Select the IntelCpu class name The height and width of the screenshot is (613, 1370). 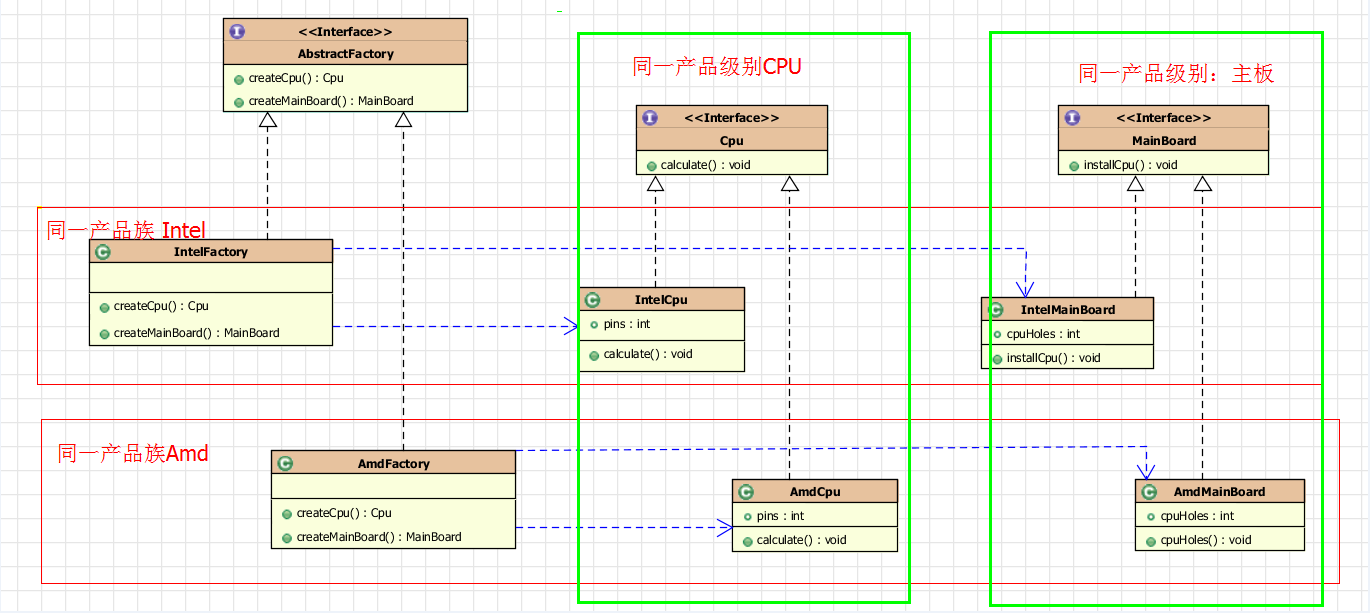coord(661,299)
